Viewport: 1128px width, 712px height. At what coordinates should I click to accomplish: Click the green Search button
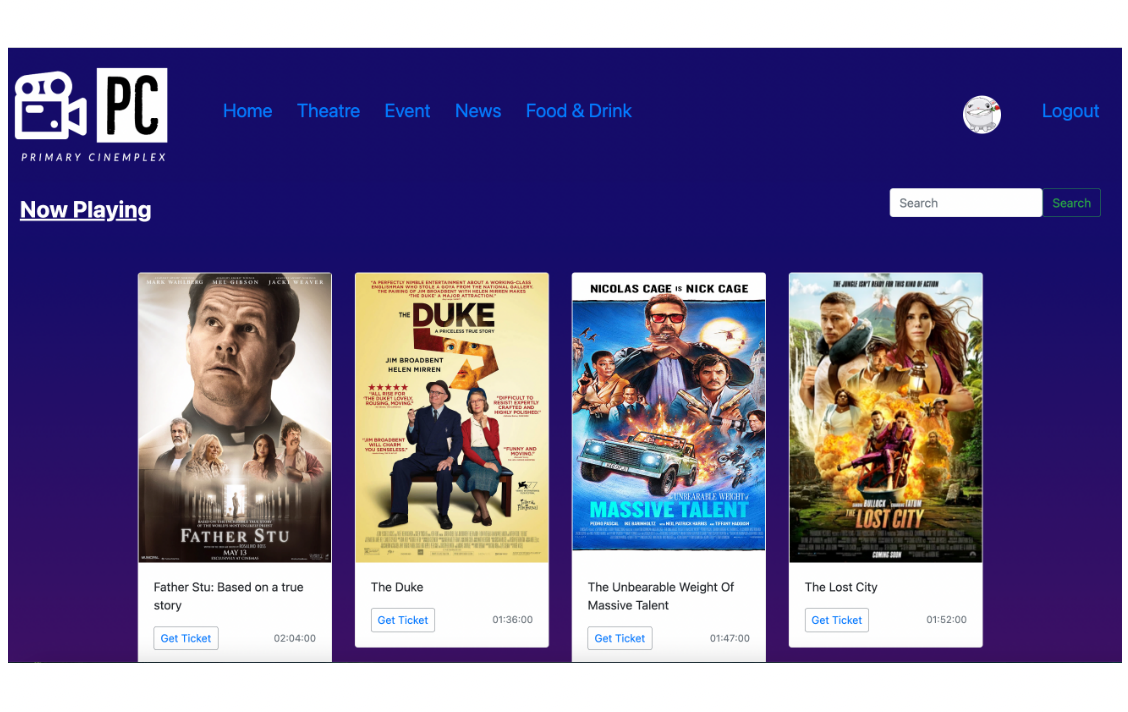[1071, 203]
